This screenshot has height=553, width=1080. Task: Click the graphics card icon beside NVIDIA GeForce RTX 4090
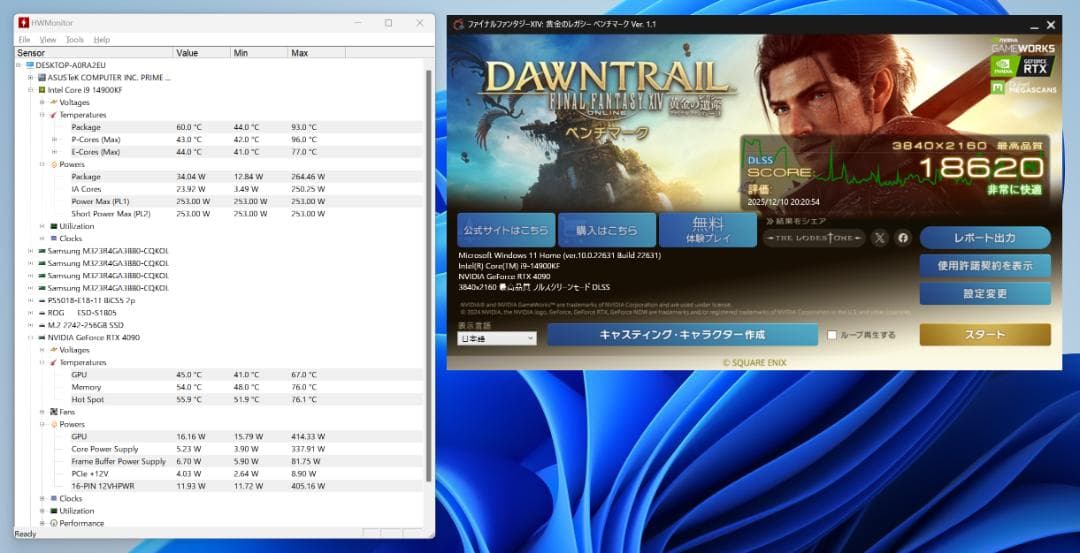pos(42,337)
